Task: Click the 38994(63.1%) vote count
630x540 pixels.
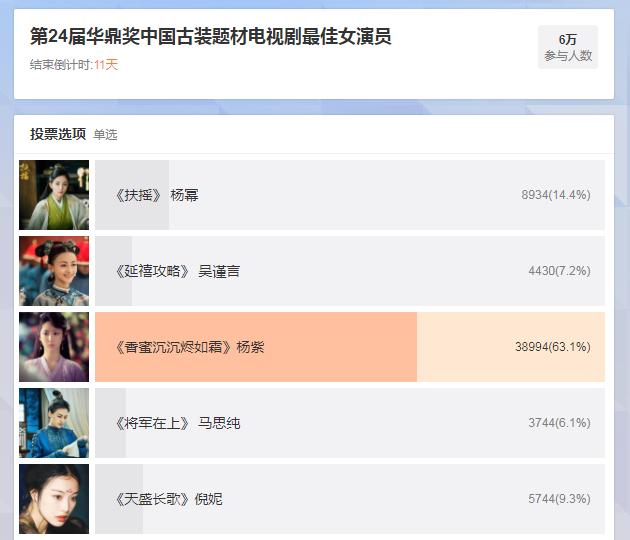Action: (x=552, y=347)
